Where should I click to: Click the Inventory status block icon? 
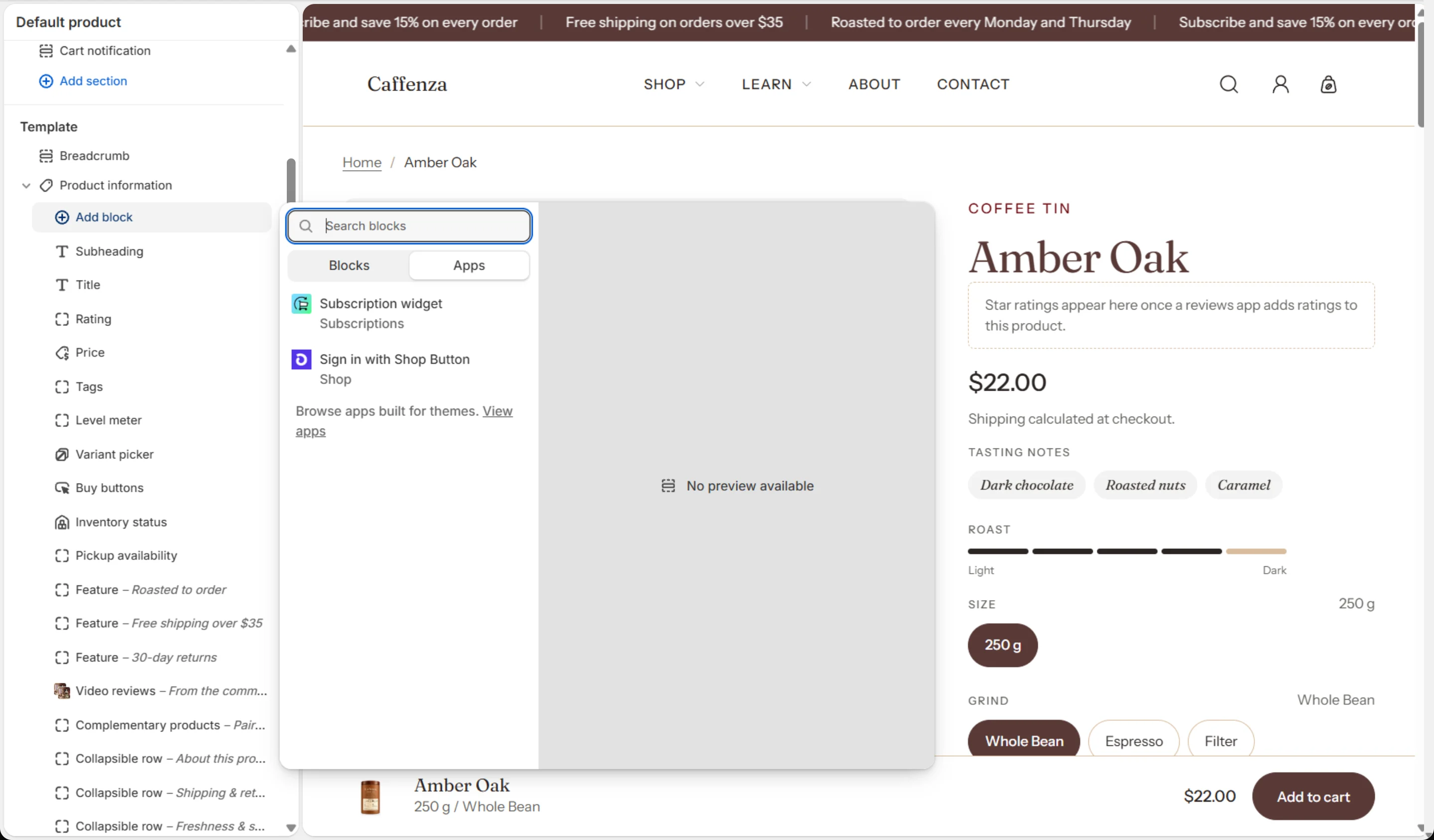62,522
